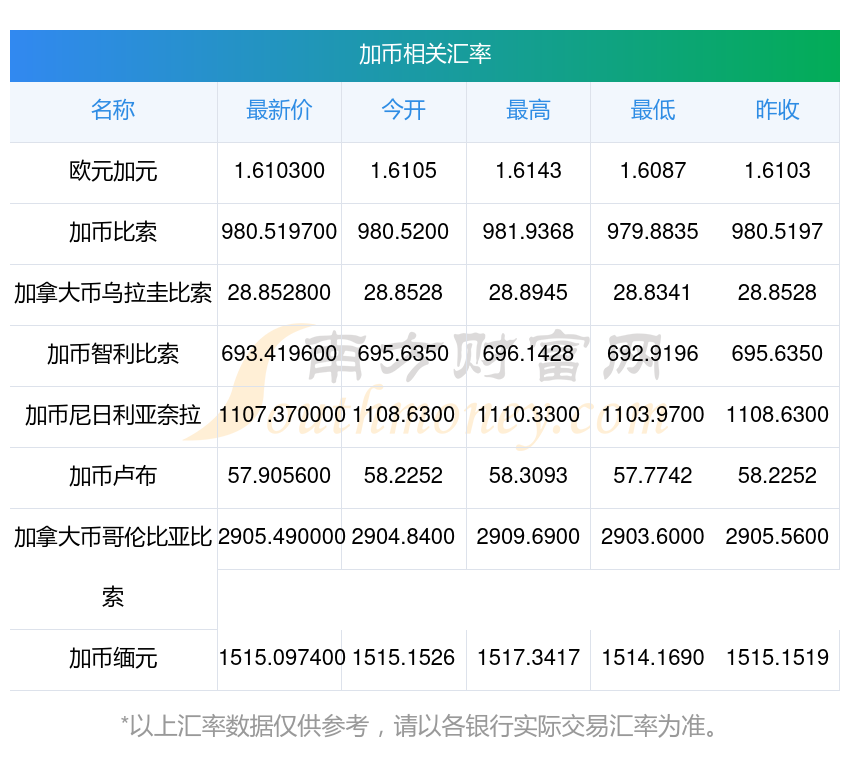The width and height of the screenshot is (850, 757).
Task: Select high value 981.9368
Action: click(528, 232)
